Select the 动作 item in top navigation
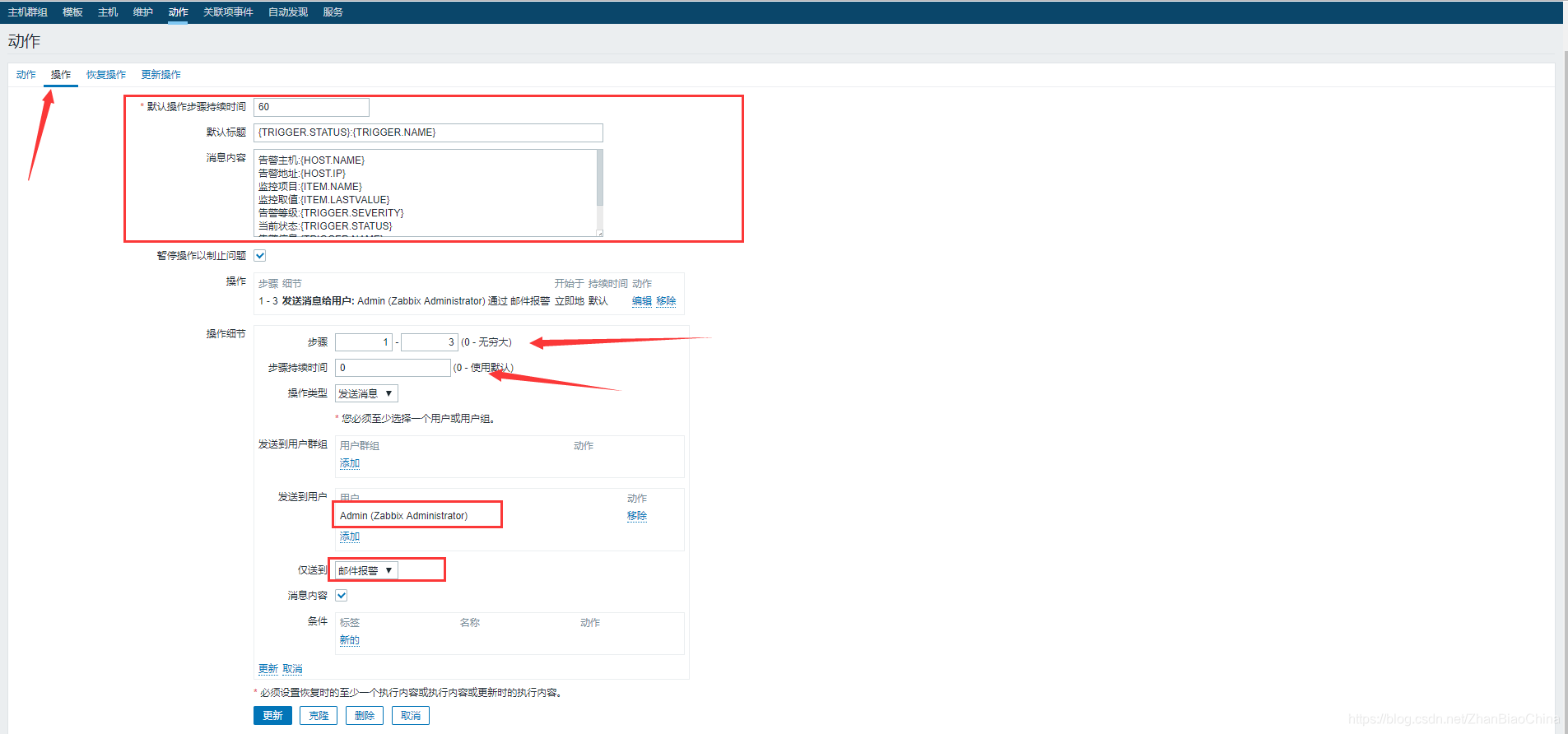The image size is (1568, 734). (178, 12)
